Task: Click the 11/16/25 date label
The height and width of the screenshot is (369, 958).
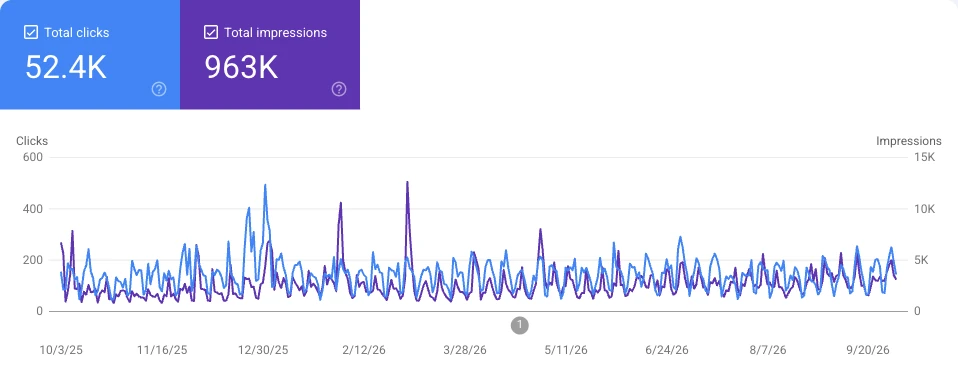Action: 163,350
